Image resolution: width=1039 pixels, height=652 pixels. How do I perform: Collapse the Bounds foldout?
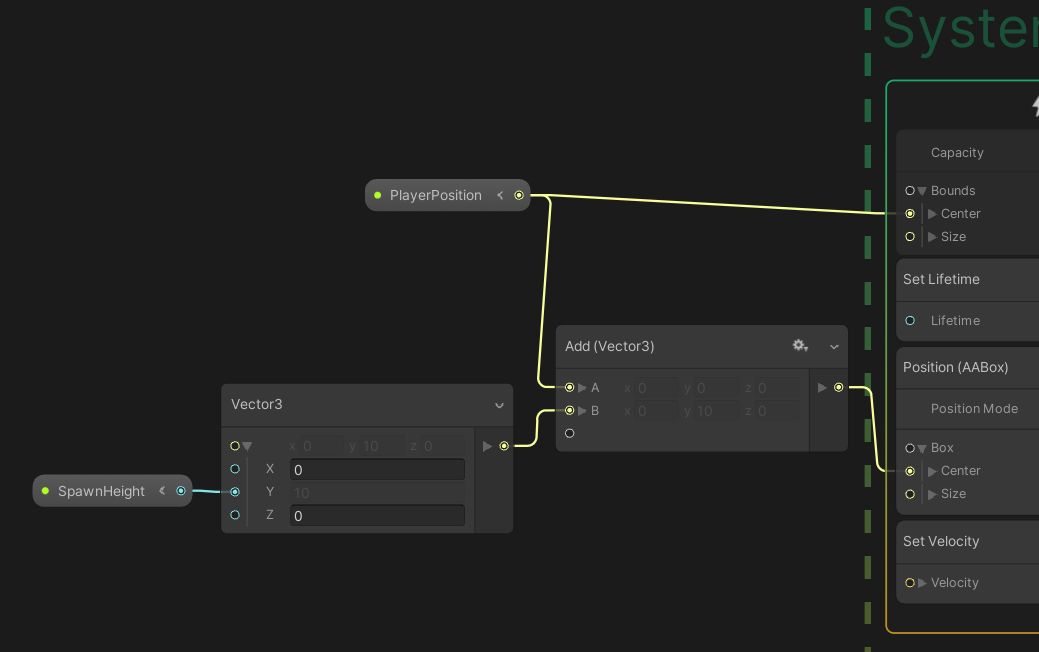(922, 191)
